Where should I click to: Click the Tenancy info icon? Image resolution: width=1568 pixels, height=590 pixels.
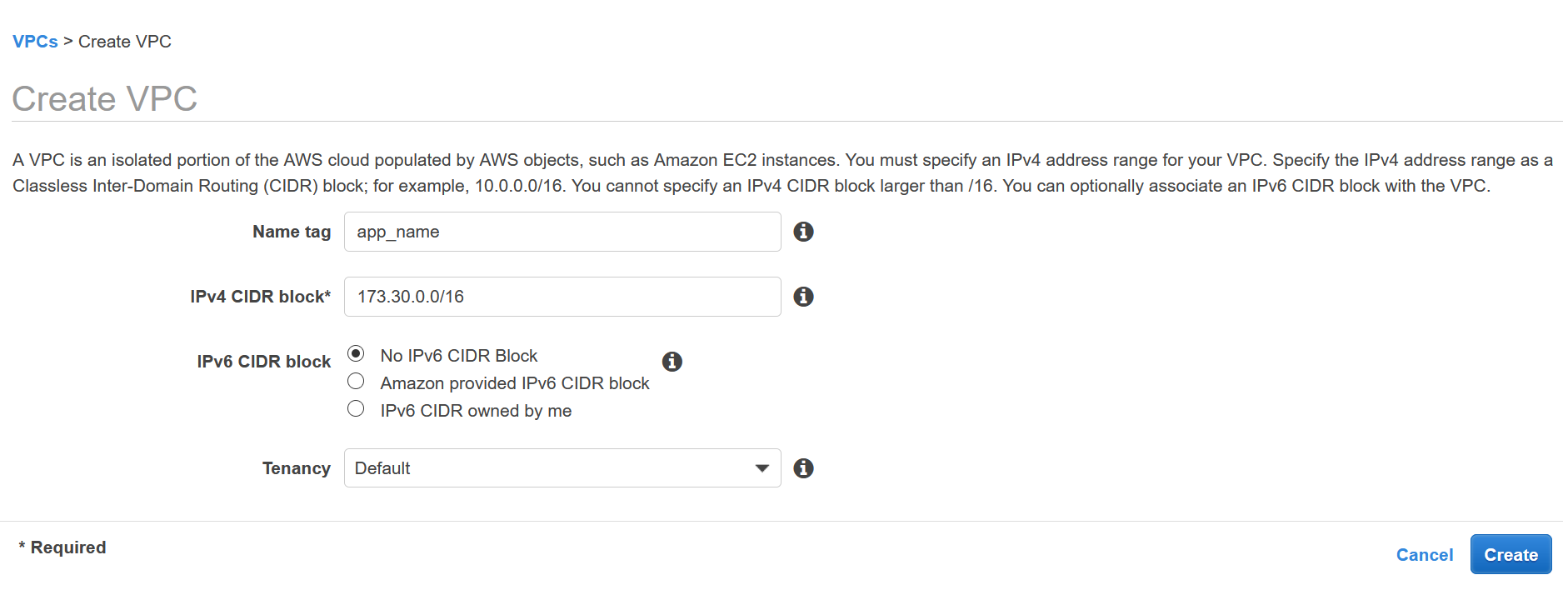click(x=803, y=468)
